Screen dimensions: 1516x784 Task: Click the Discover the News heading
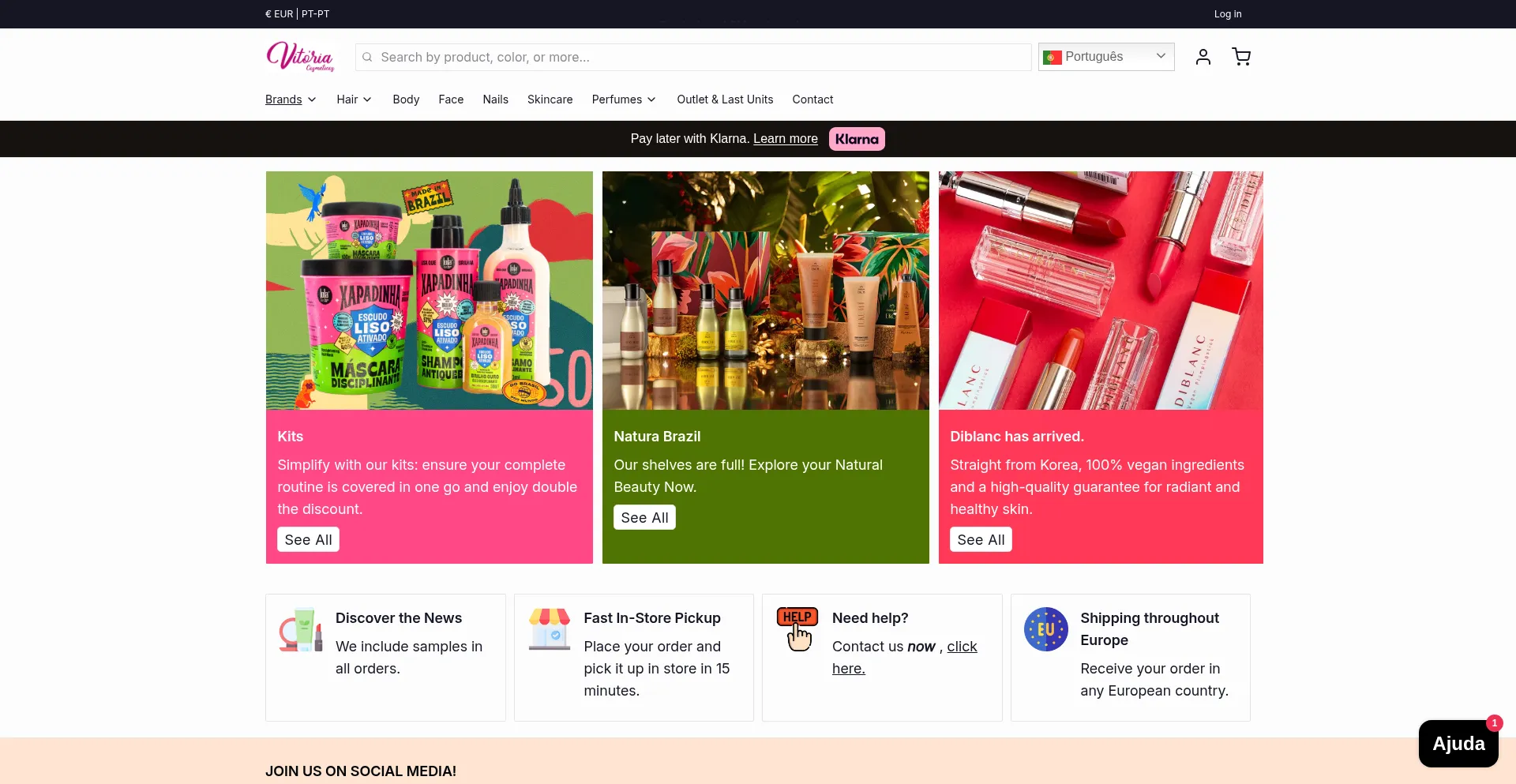(x=399, y=618)
